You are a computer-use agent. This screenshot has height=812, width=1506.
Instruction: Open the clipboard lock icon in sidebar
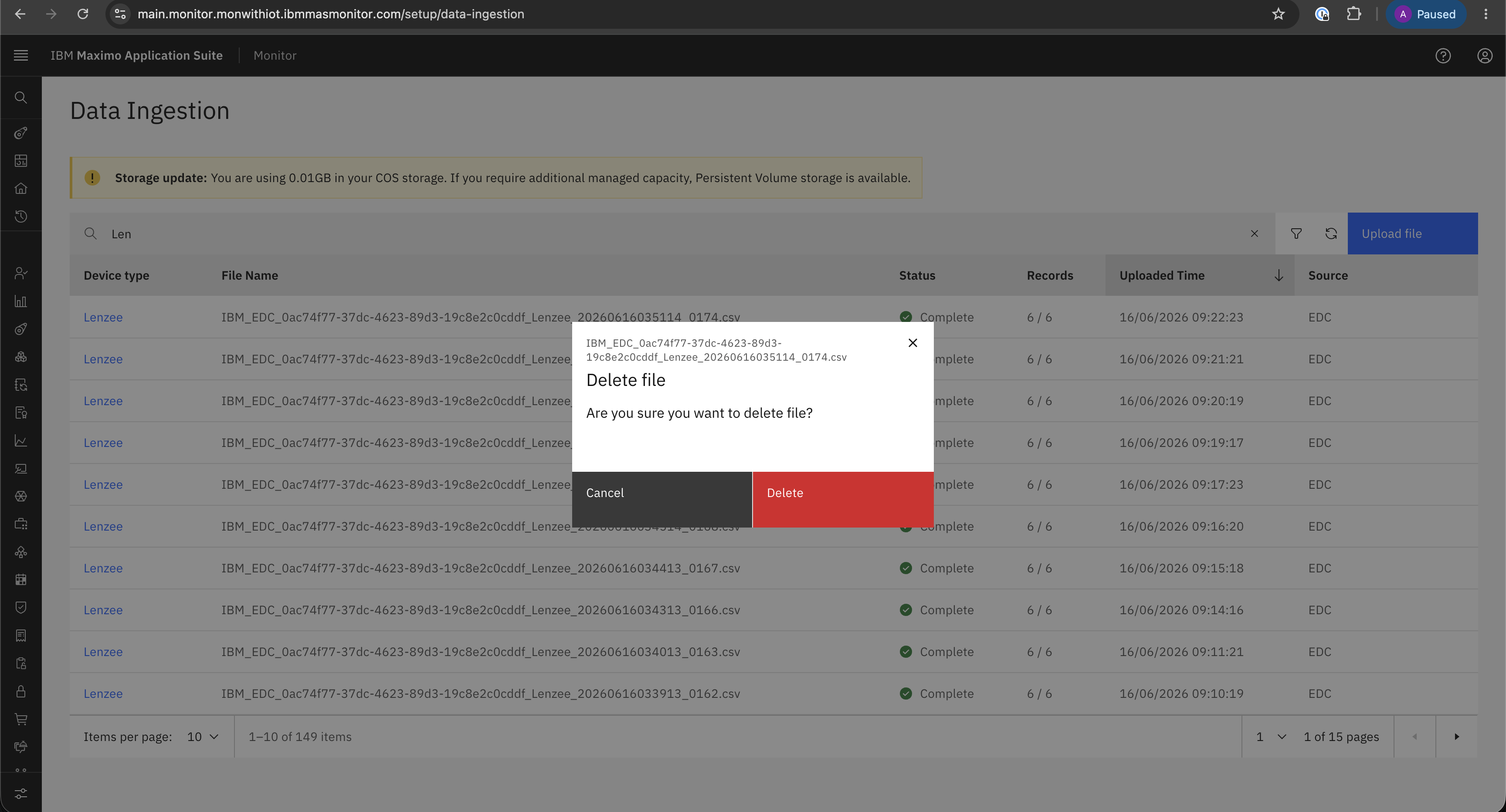(21, 663)
